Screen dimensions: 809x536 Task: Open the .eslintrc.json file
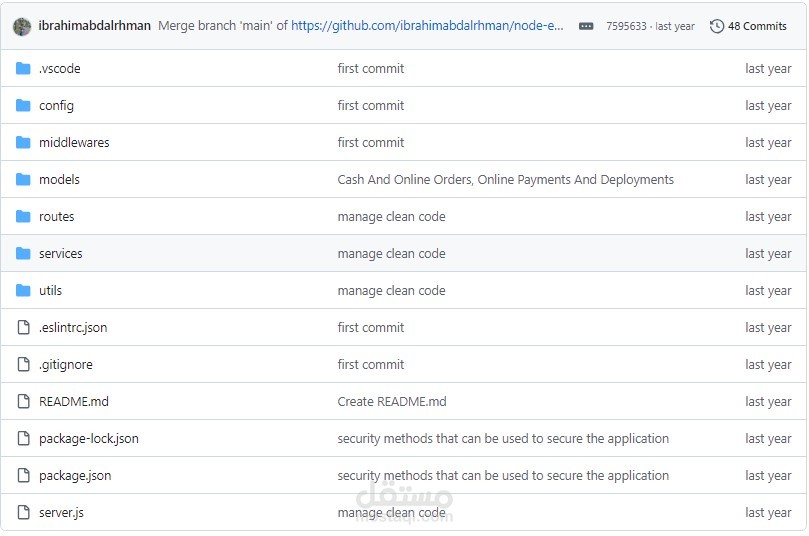coord(73,328)
